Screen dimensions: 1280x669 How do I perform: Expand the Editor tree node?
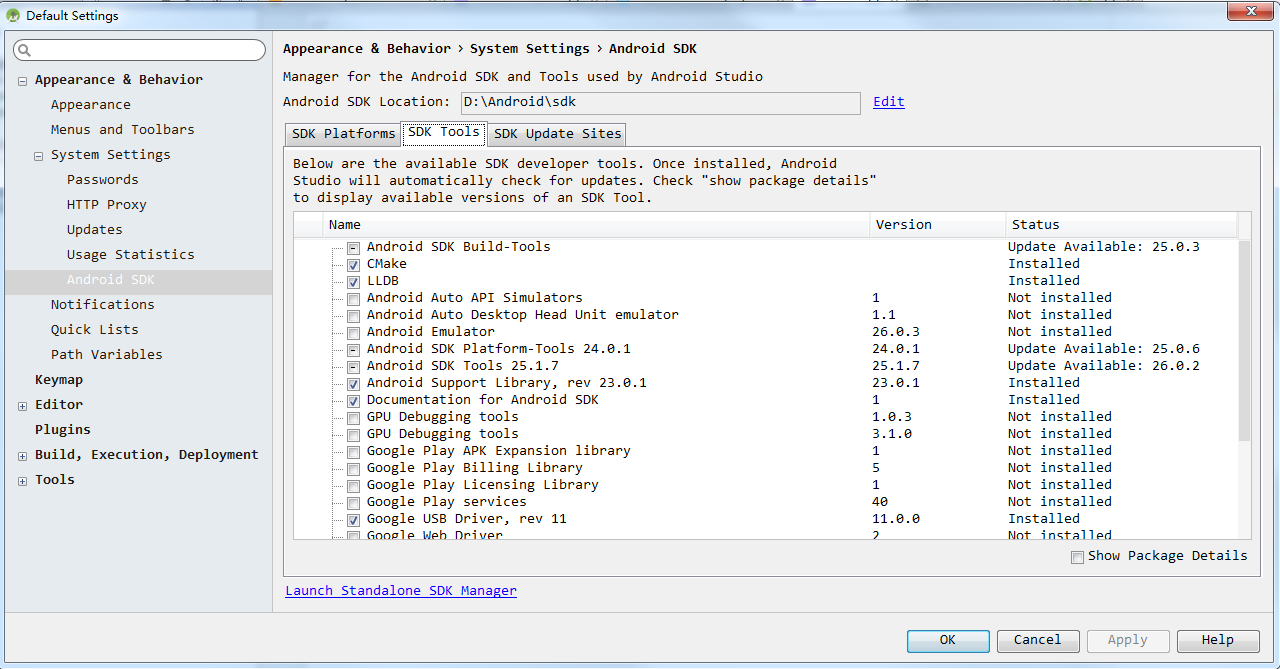pyautogui.click(x=22, y=406)
